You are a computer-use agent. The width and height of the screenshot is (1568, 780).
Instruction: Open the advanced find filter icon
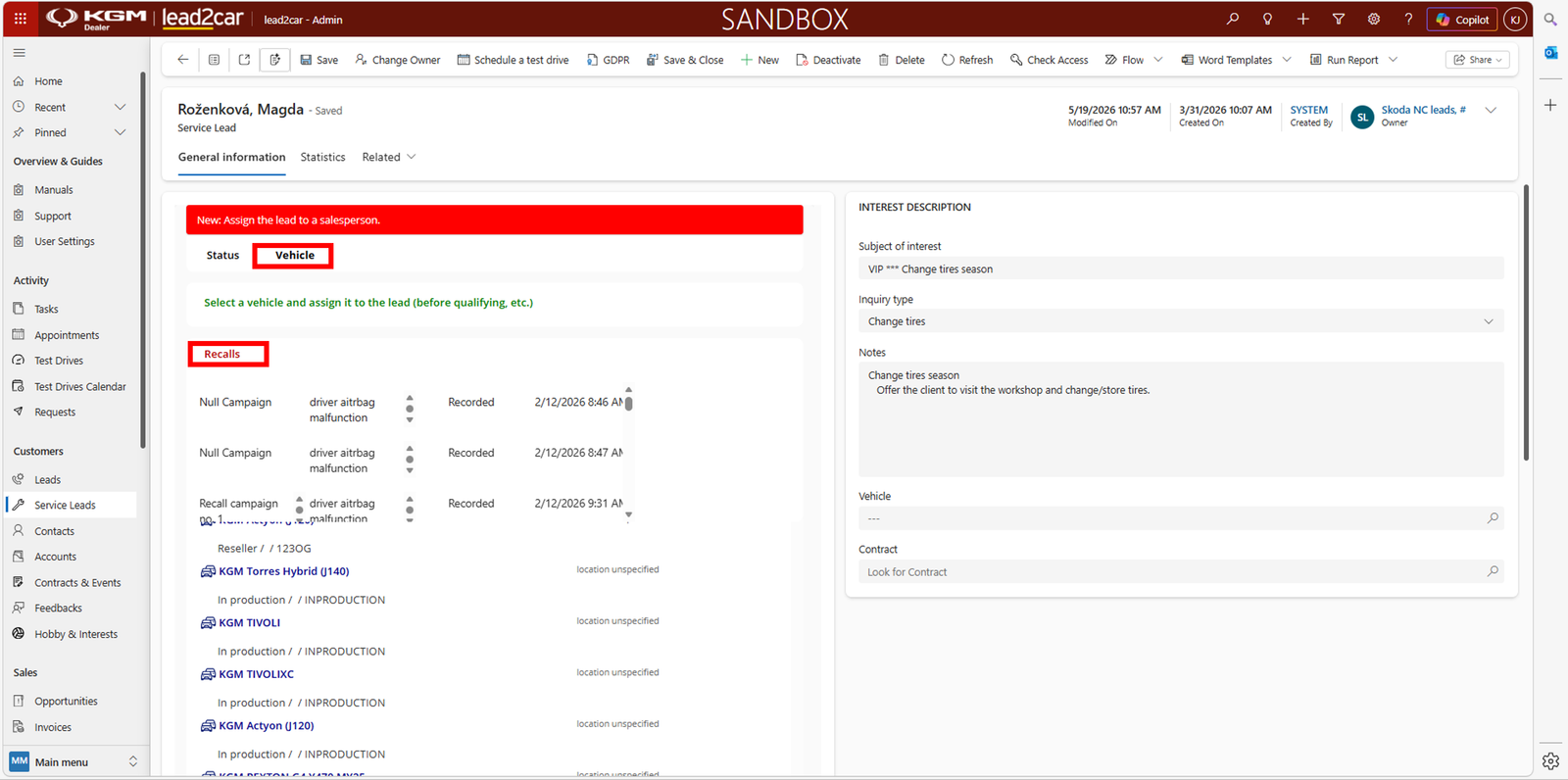(x=1339, y=19)
